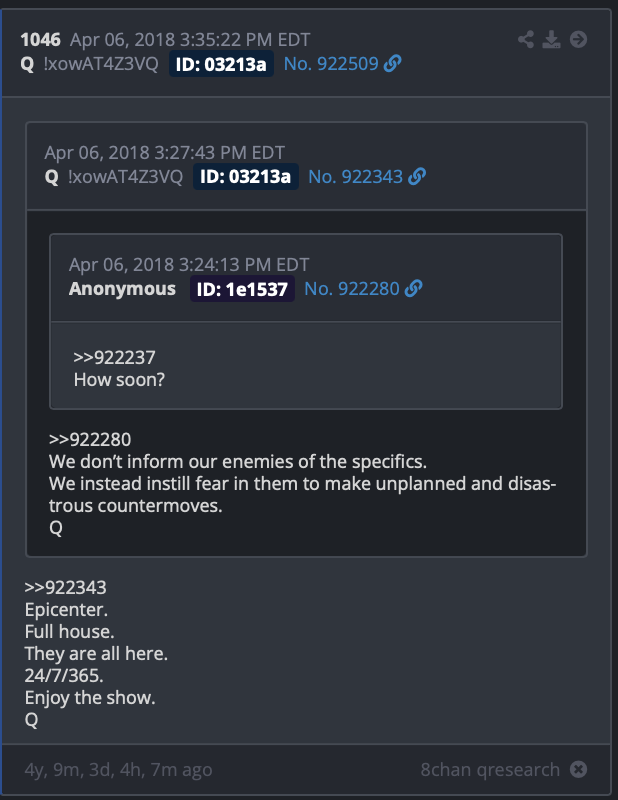The width and height of the screenshot is (618, 800).
Task: Click the >>922343 reply reference
Action: 66,587
